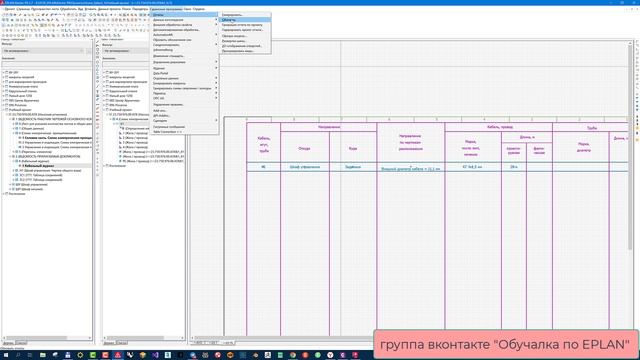Open Windows Start menu

point(6,355)
